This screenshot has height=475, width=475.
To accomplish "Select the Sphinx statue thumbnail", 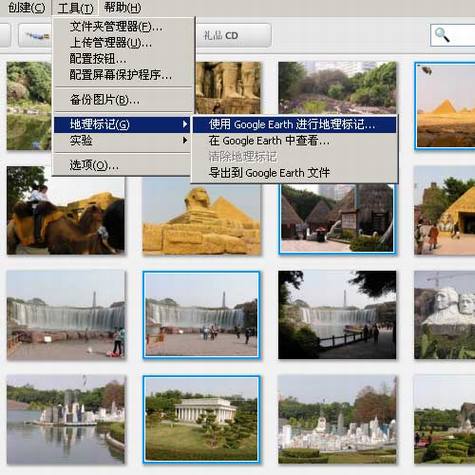I will [202, 217].
